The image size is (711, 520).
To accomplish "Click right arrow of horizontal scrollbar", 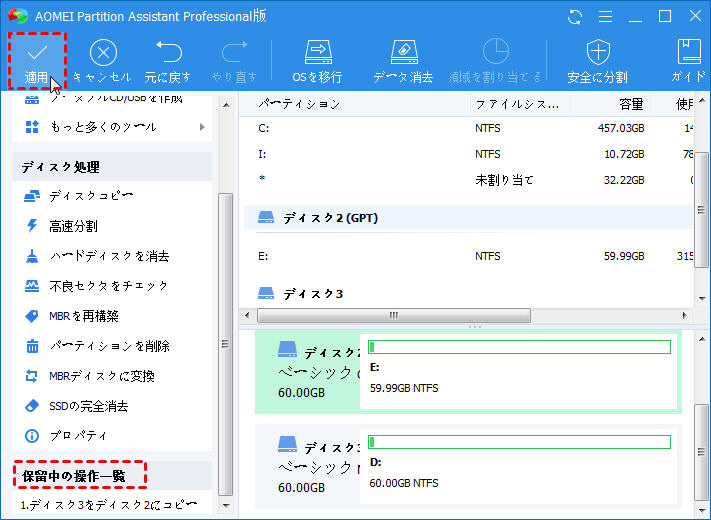I will (x=685, y=315).
